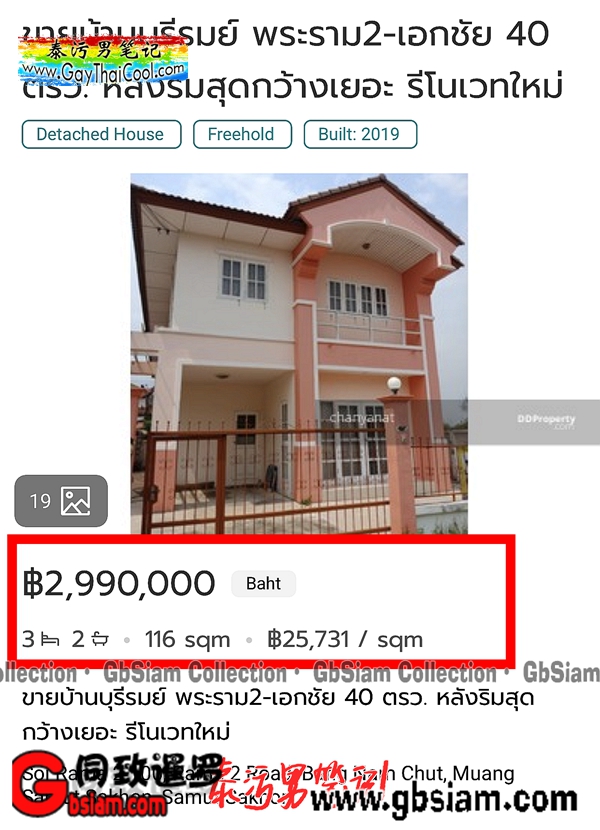Click the Built: 2019 tag
Image resolution: width=600 pixels, height=830 pixels.
click(360, 134)
